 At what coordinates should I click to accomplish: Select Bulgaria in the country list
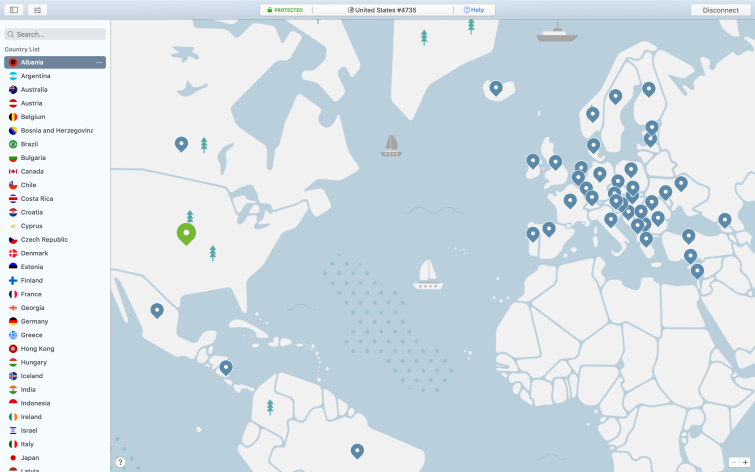[x=55, y=158]
